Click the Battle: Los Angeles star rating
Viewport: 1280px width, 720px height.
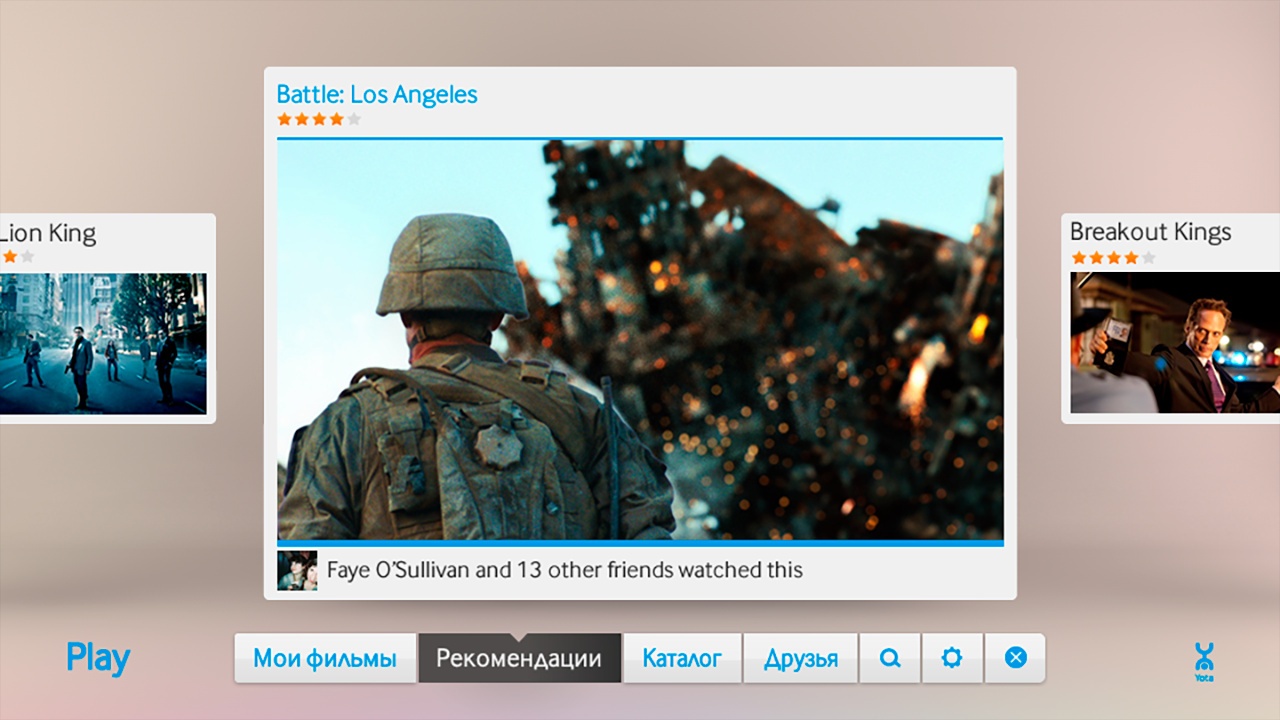point(319,119)
